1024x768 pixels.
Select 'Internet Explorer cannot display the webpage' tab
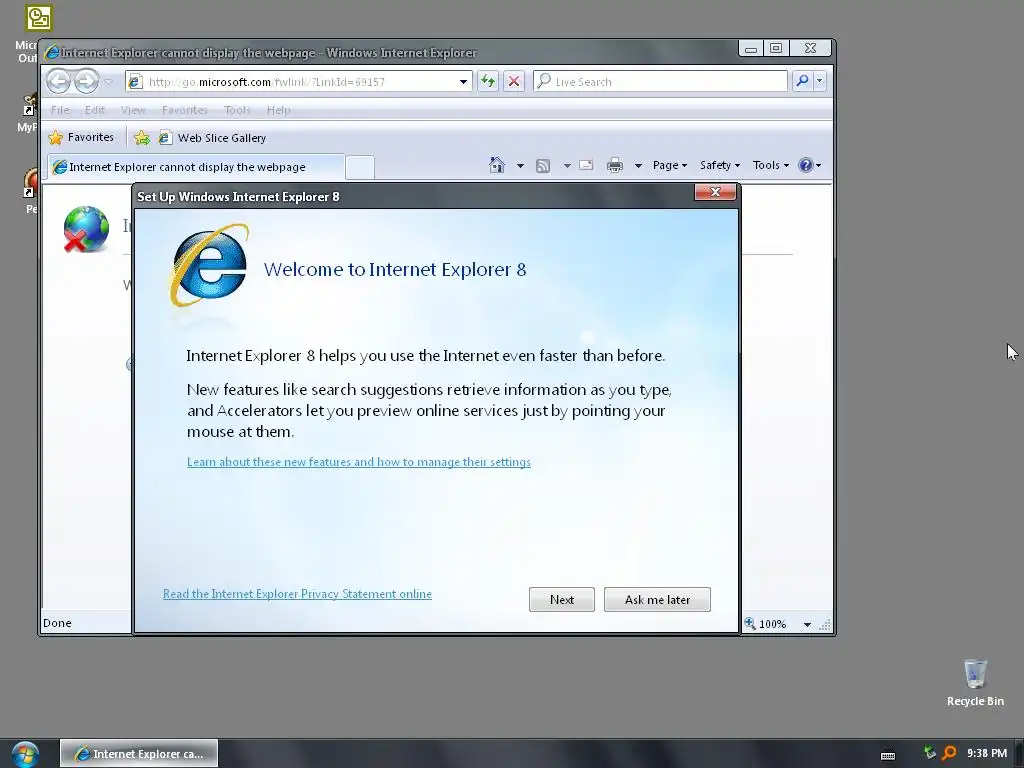(195, 167)
